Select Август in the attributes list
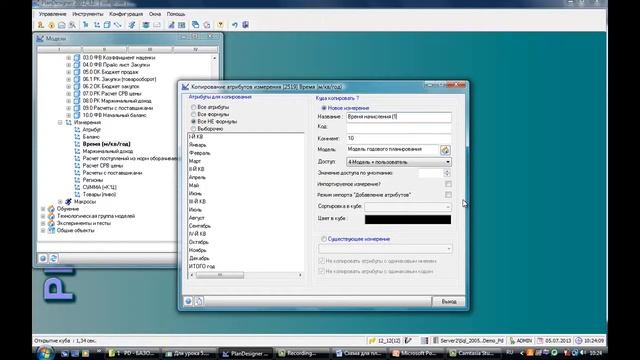This screenshot has width=640, height=360. 196,218
